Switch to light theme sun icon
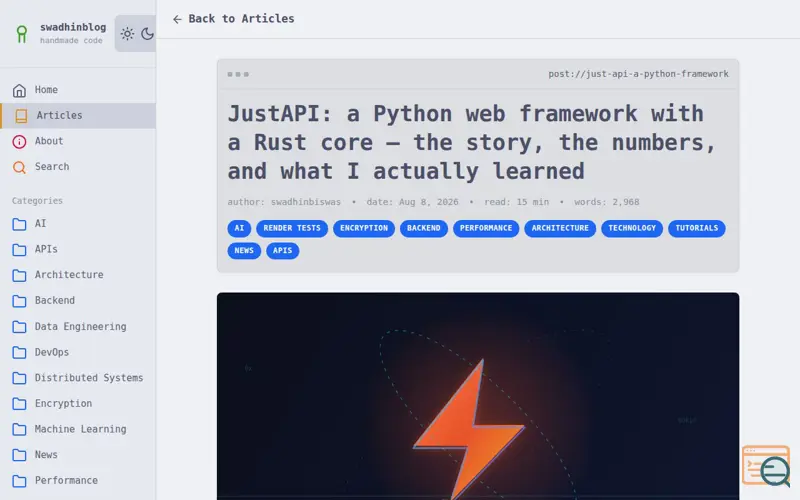Image resolution: width=800 pixels, height=500 pixels. 127,34
